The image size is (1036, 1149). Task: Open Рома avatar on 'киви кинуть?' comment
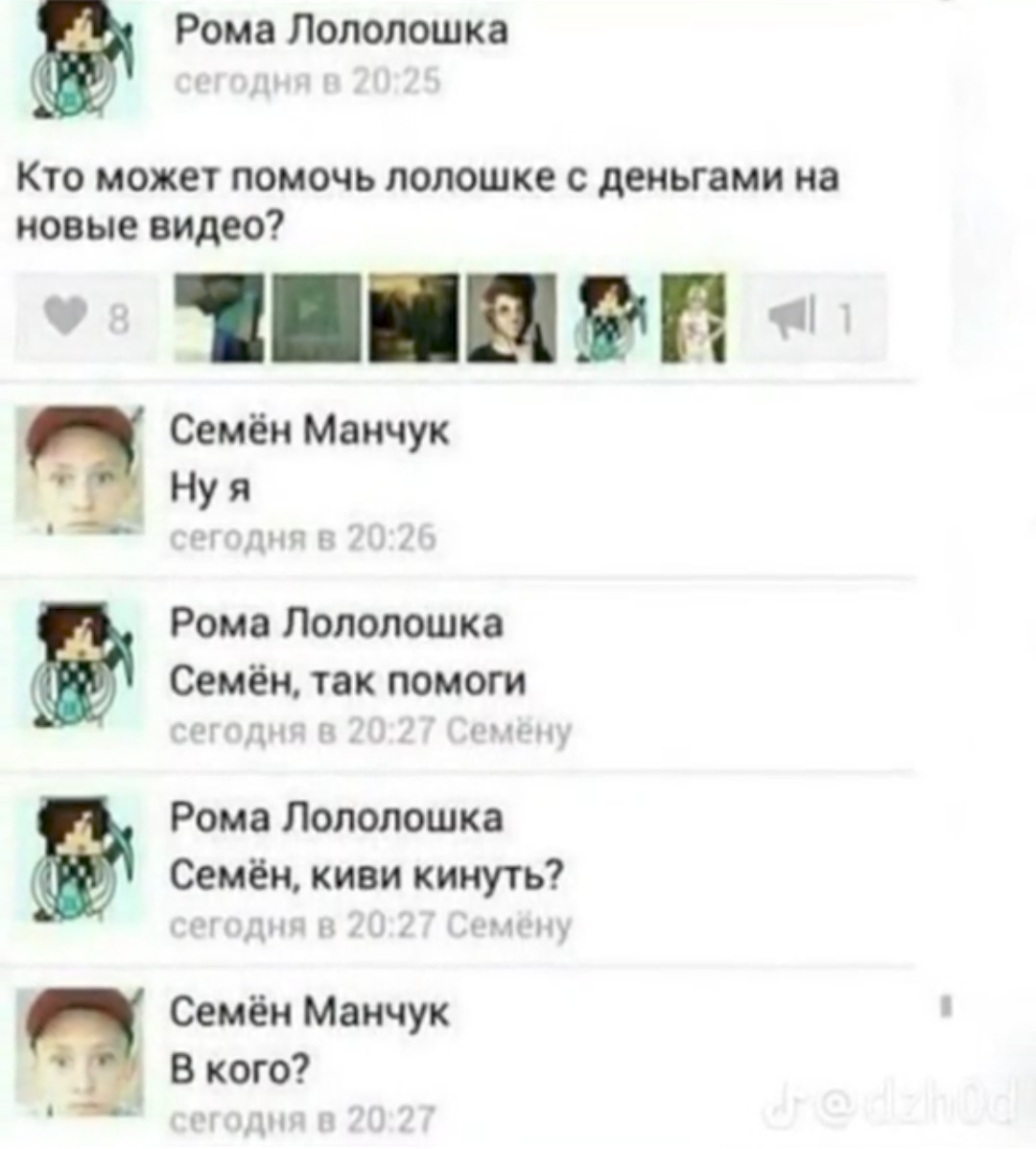pyautogui.click(x=86, y=858)
